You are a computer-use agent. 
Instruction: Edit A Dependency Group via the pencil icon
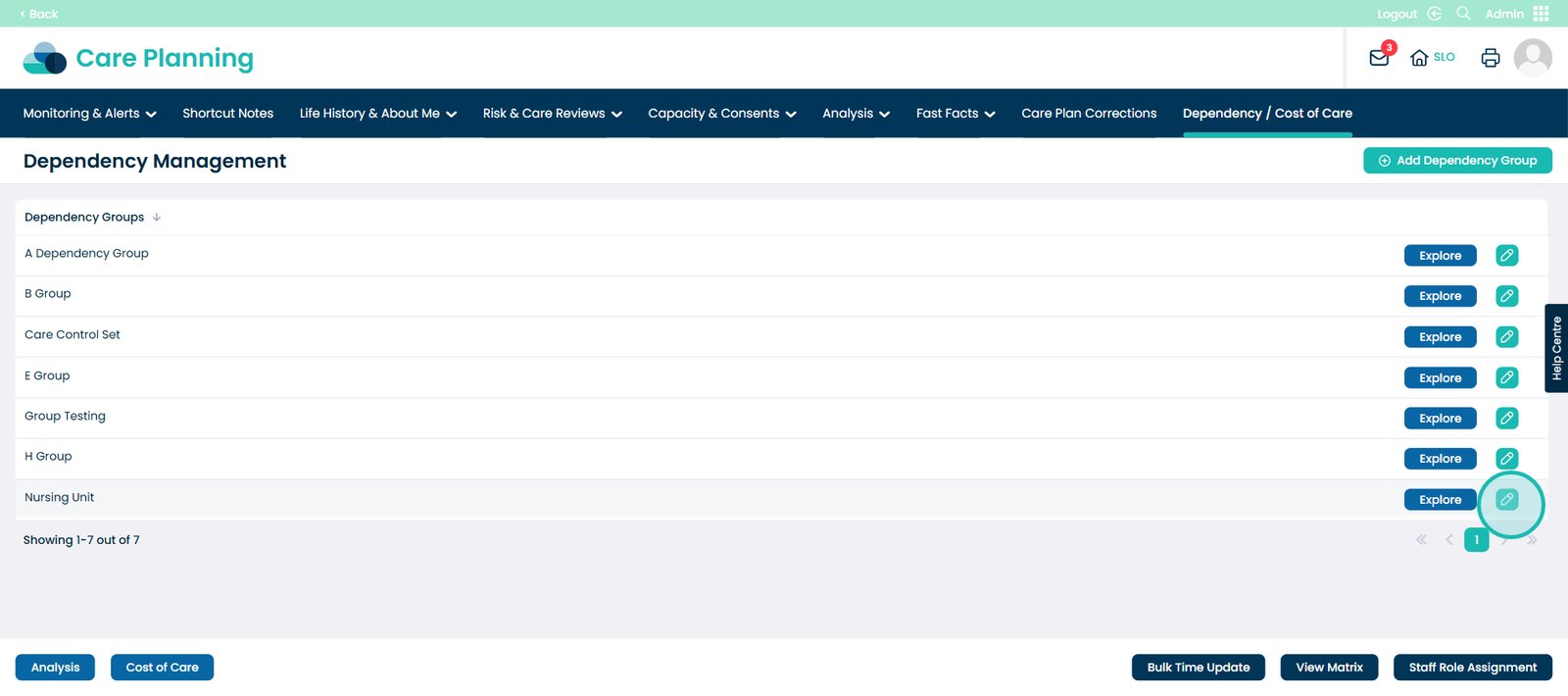tap(1507, 256)
